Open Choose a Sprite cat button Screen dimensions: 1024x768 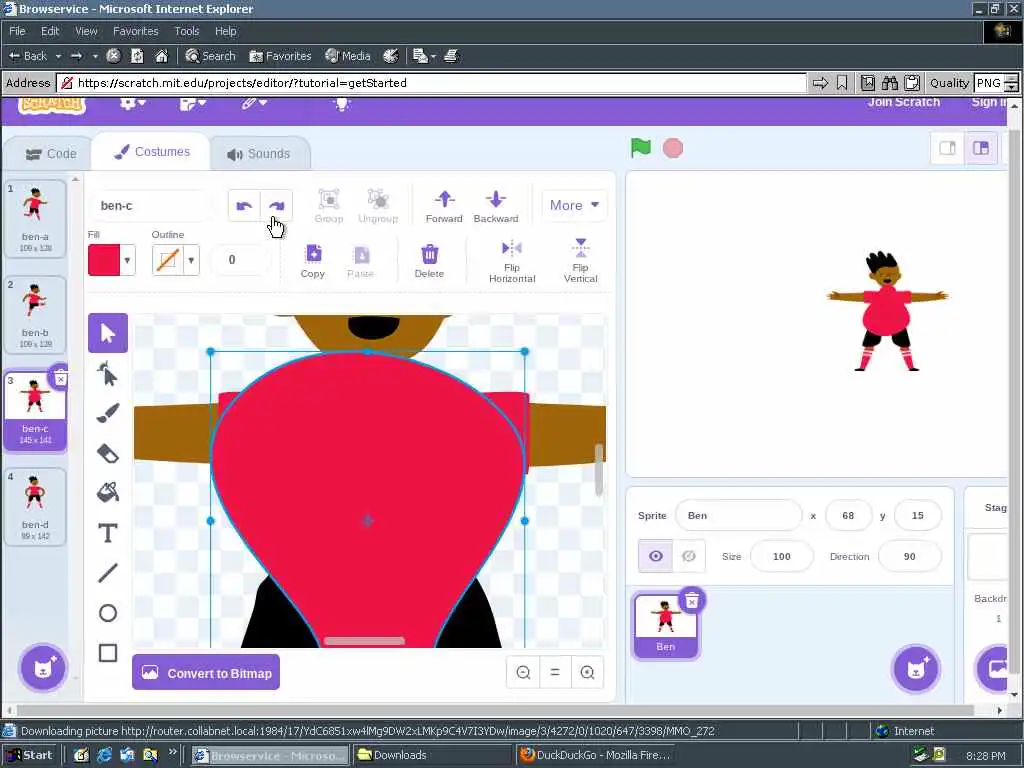[916, 668]
